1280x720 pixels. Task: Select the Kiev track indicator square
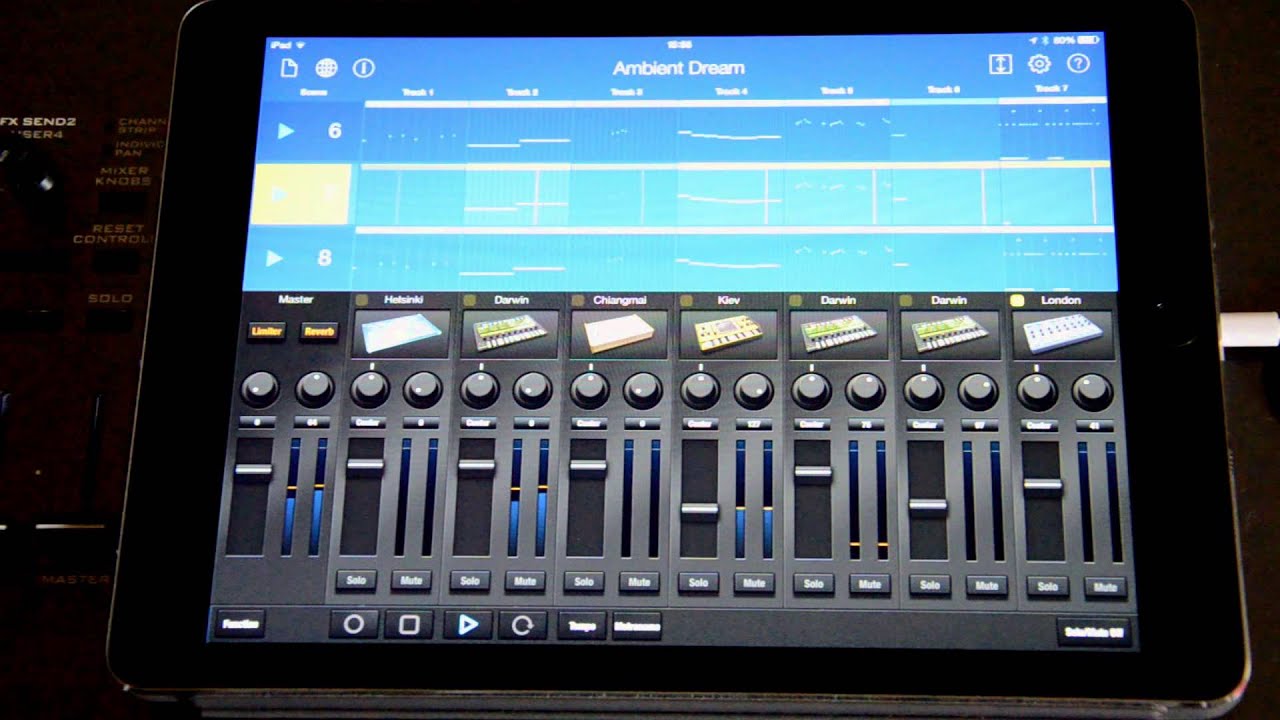click(686, 299)
